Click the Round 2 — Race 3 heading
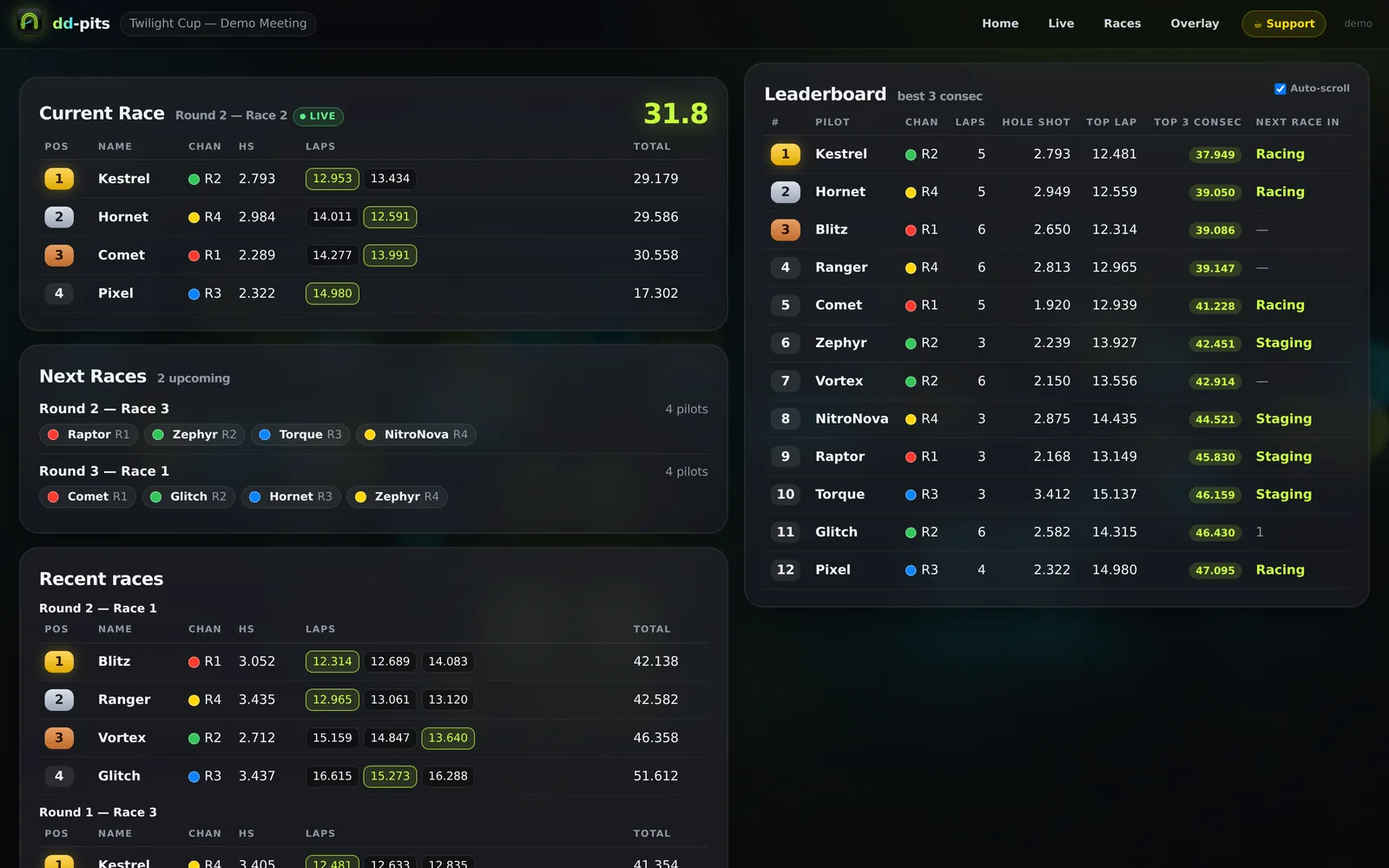This screenshot has height=868, width=1389. (104, 409)
